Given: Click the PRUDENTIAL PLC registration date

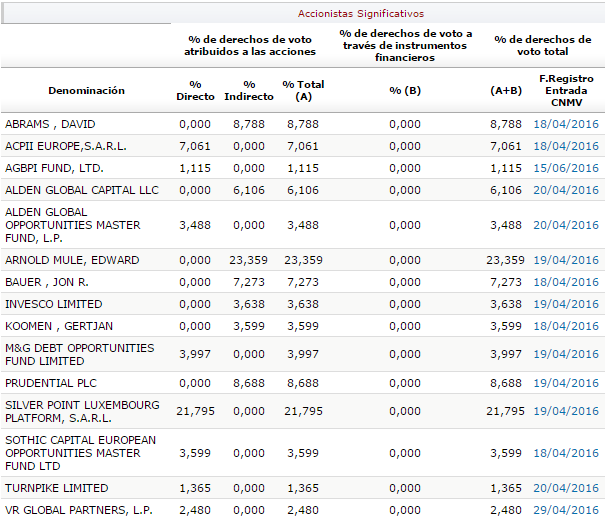Looking at the screenshot, I should (x=566, y=383).
